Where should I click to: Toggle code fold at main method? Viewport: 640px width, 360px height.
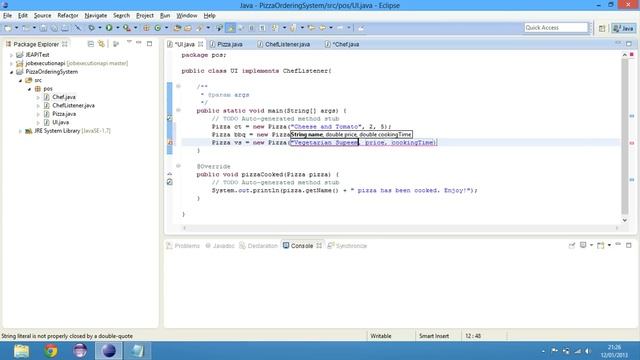tap(178, 110)
